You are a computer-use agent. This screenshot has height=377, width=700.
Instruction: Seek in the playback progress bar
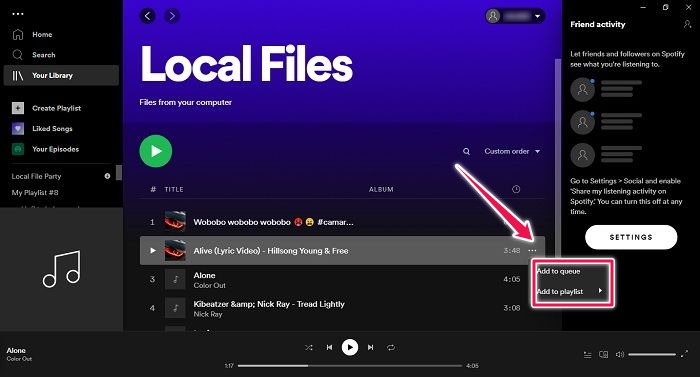tap(350, 366)
